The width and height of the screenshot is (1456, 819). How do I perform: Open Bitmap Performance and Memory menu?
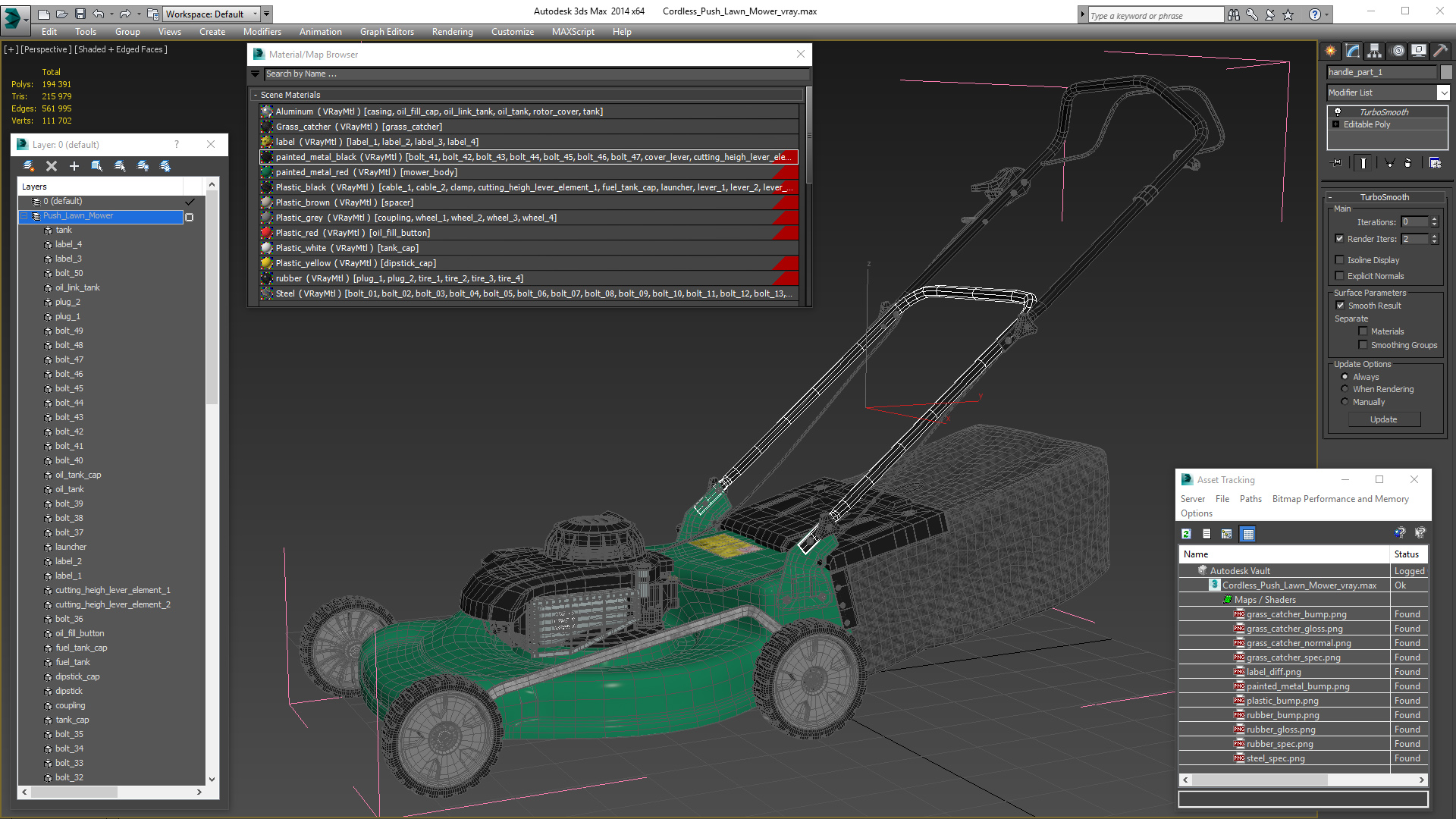coord(1340,499)
